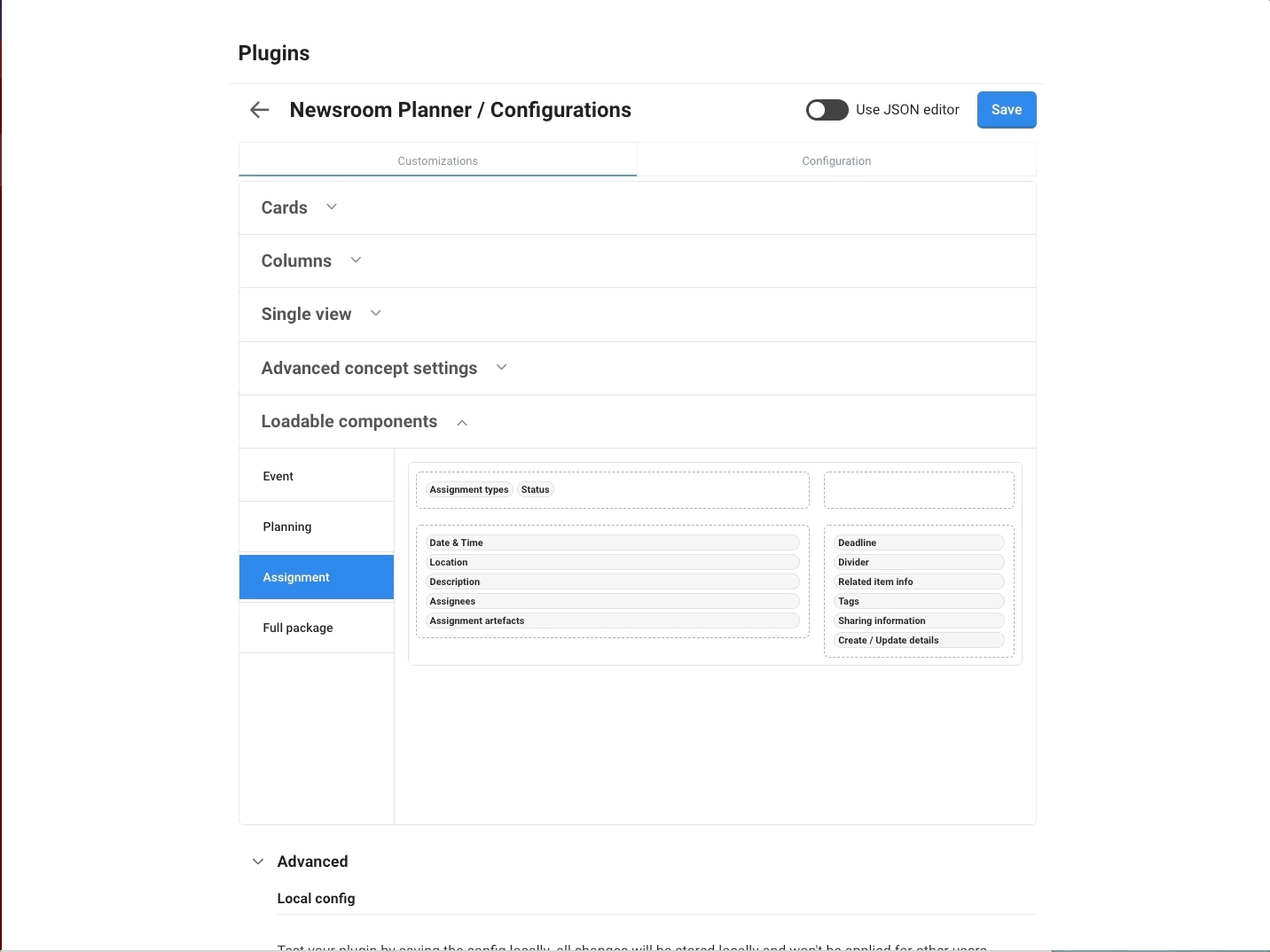Click the Assignment types chip
Image resolution: width=1270 pixels, height=952 pixels.
[468, 489]
